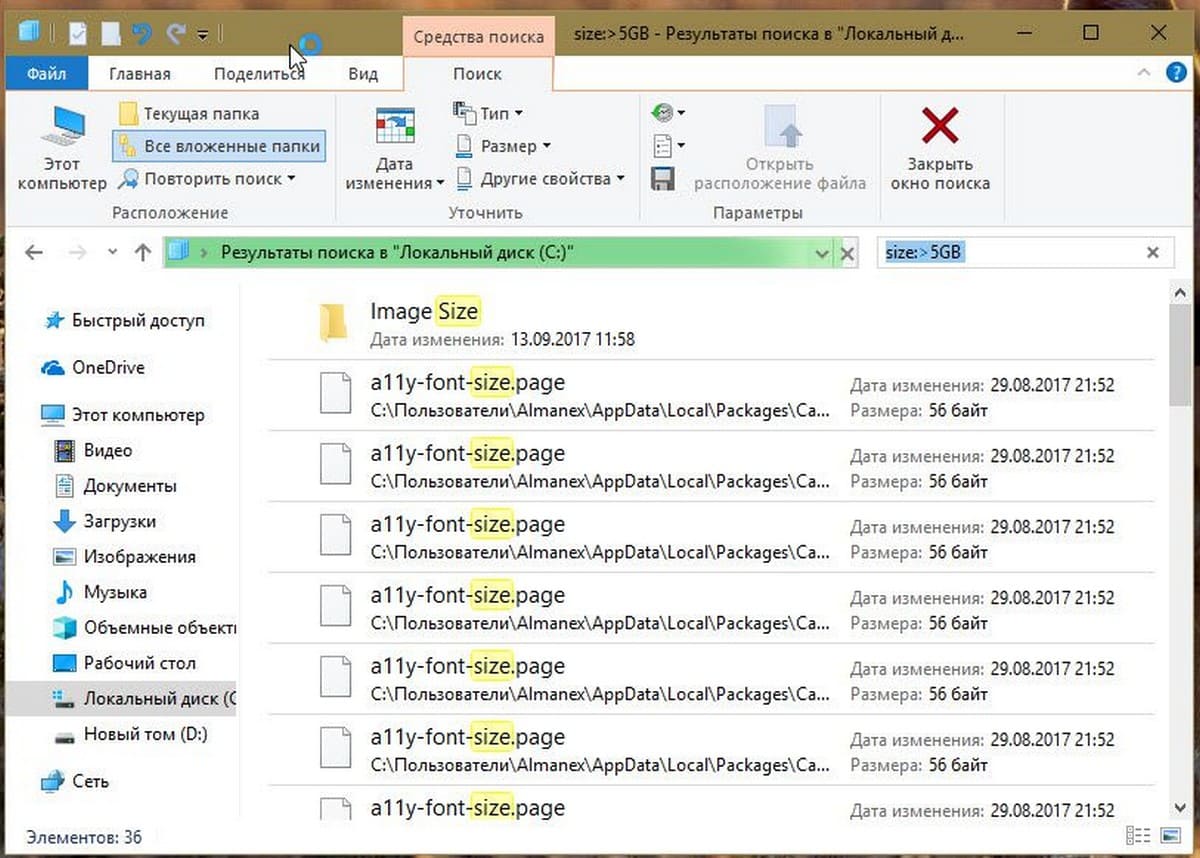This screenshot has width=1200, height=858.
Task: Select Текущая папка search scope
Action: pos(189,113)
